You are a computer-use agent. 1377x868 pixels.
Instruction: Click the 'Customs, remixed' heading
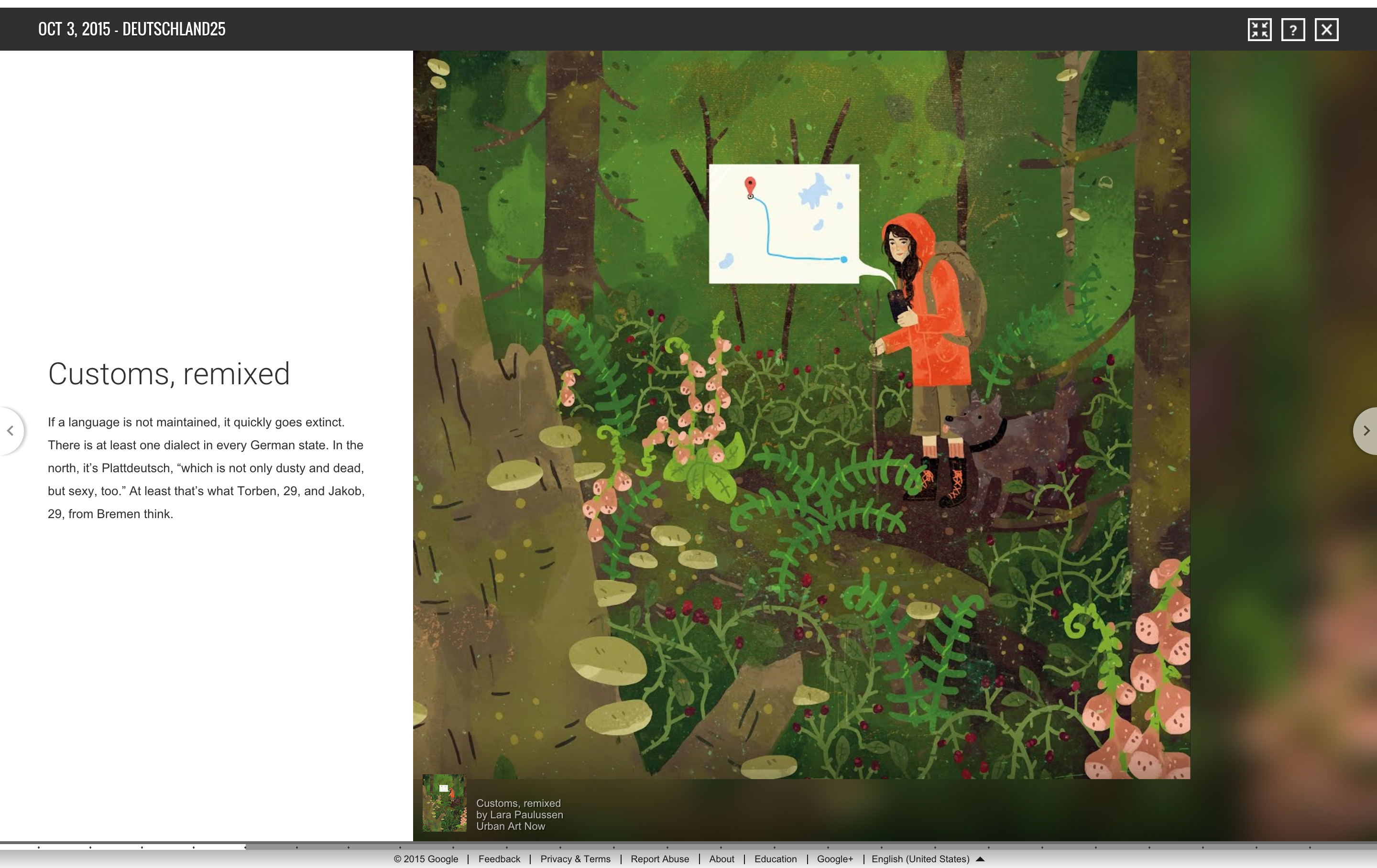point(169,374)
